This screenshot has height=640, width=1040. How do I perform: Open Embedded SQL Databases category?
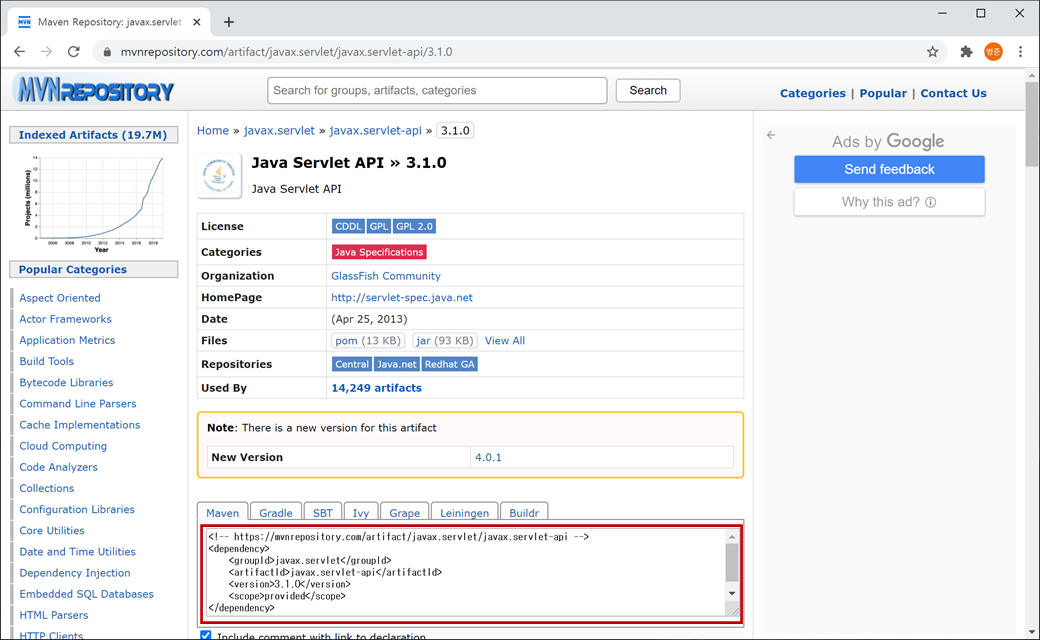click(86, 594)
